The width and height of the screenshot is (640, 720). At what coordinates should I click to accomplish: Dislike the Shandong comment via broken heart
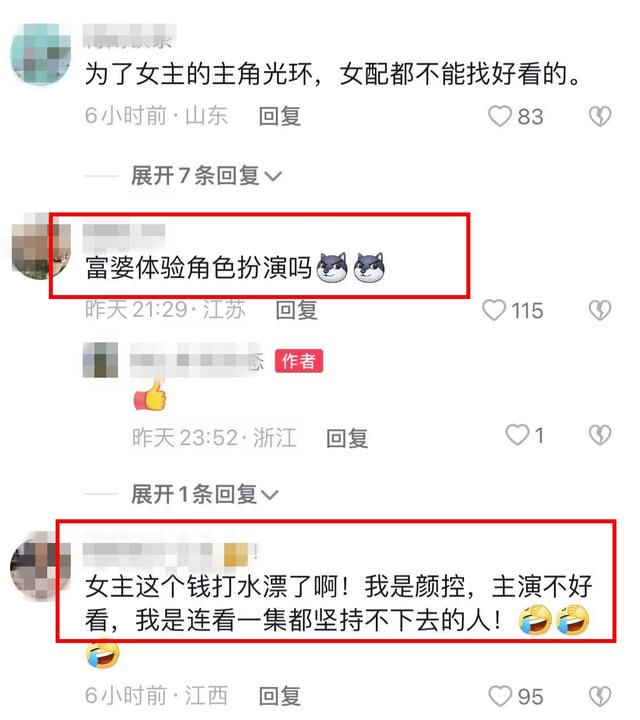click(x=600, y=116)
